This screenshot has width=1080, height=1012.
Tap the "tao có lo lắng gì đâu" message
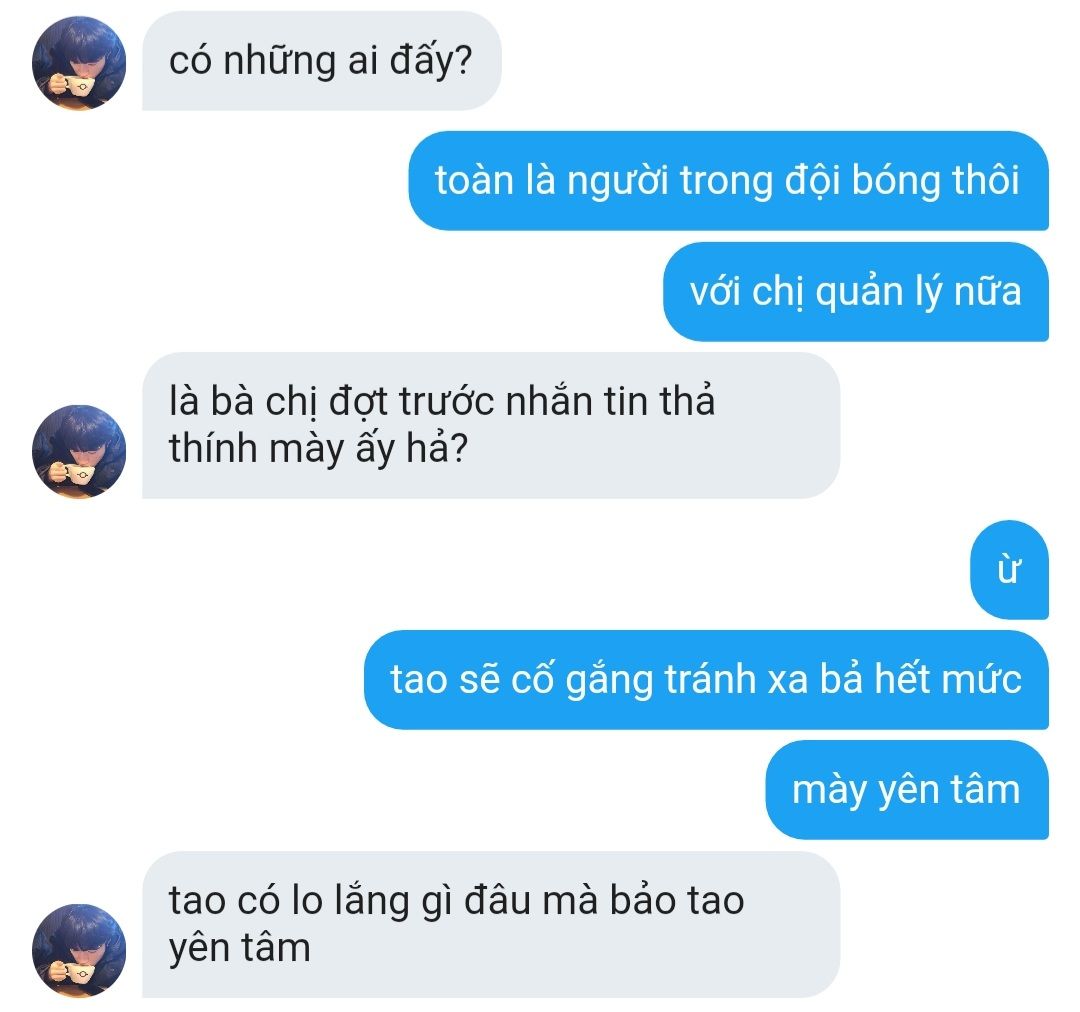tap(491, 925)
